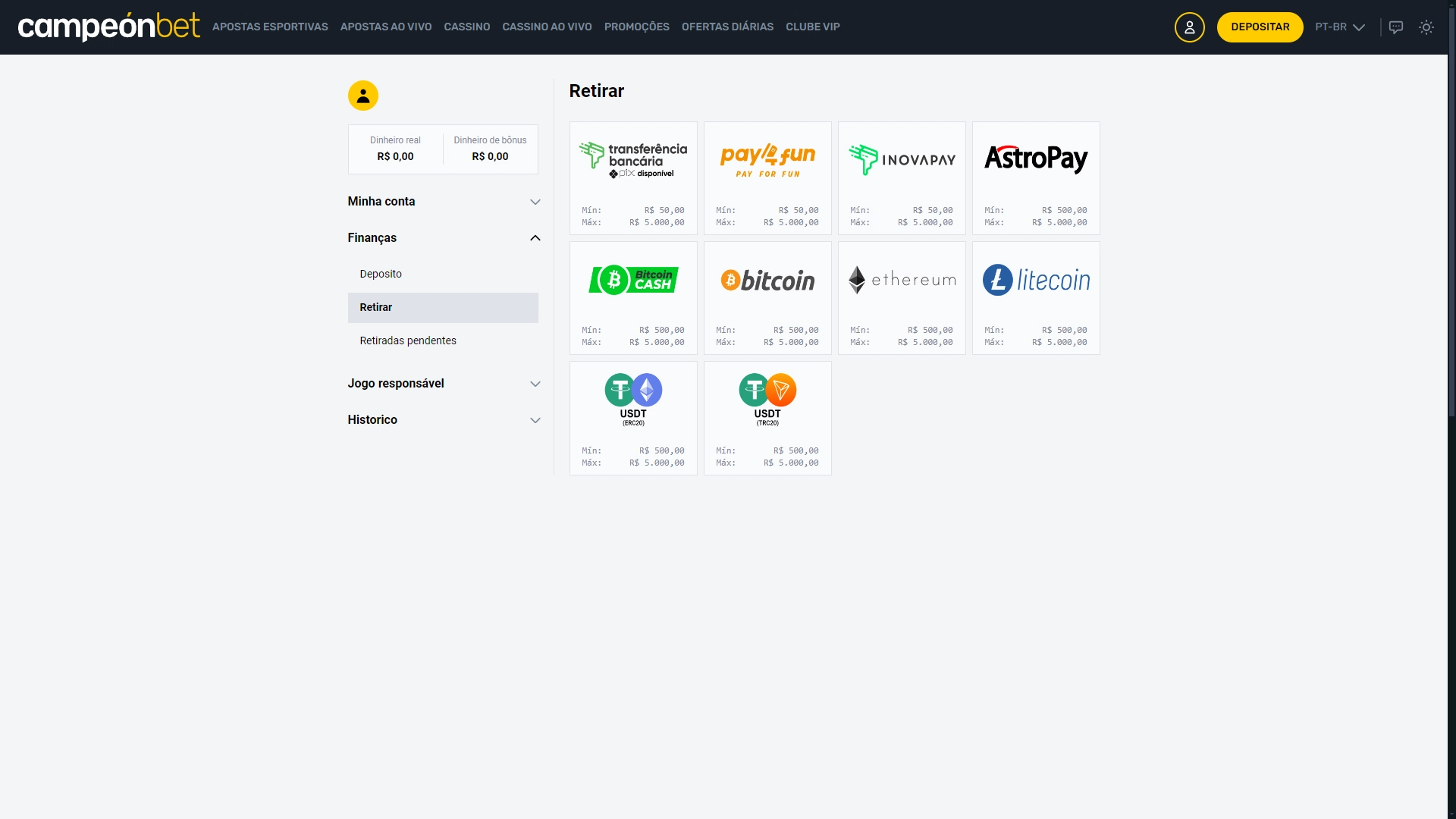Select USDT ERC20 withdrawal method
Image resolution: width=1456 pixels, height=819 pixels.
[x=633, y=419]
